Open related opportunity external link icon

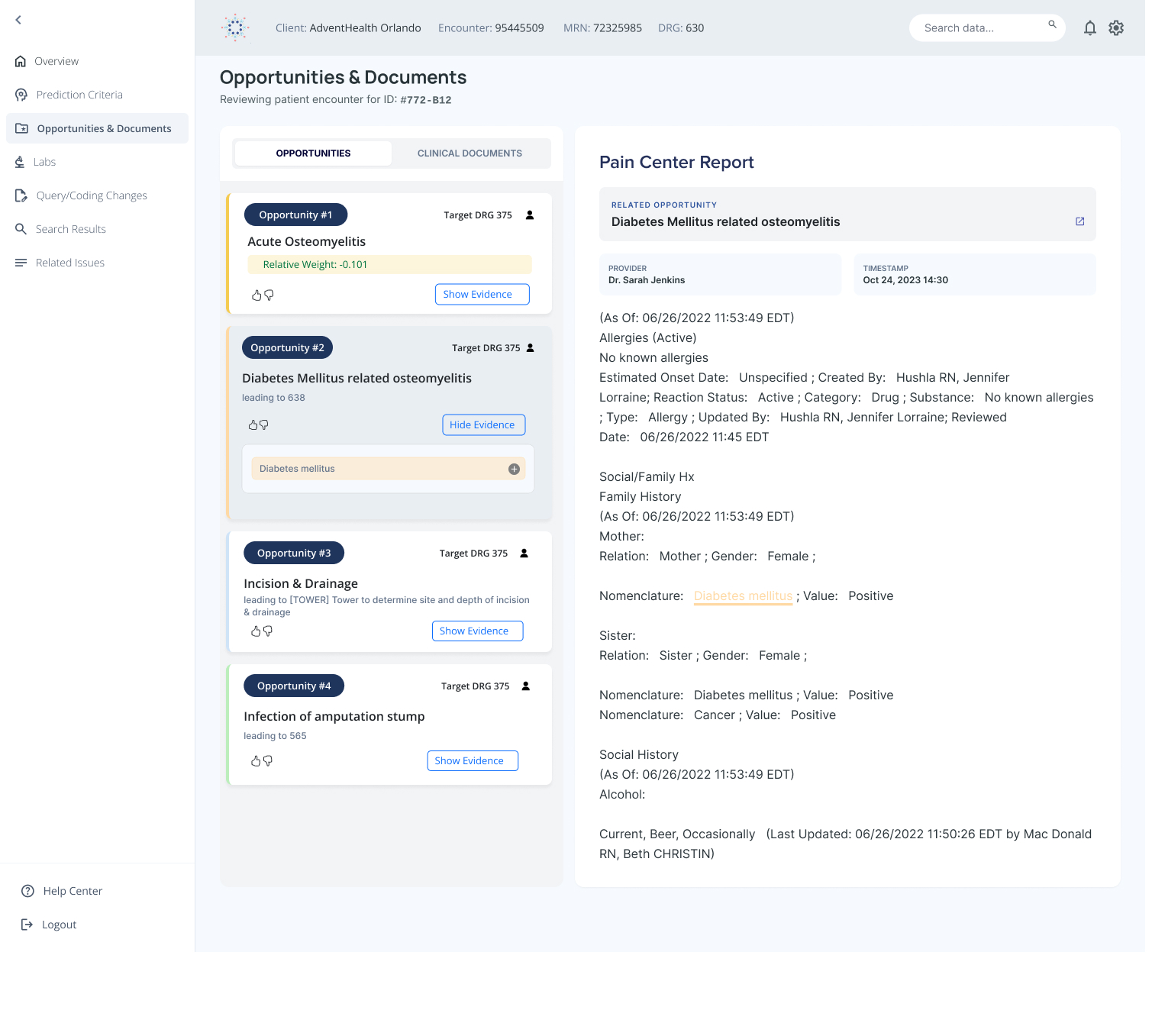tap(1079, 221)
